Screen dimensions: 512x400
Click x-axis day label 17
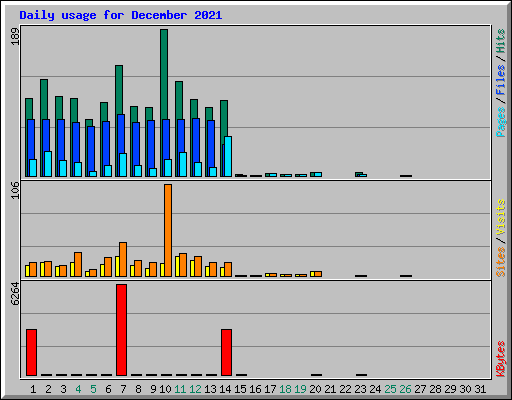(270, 389)
